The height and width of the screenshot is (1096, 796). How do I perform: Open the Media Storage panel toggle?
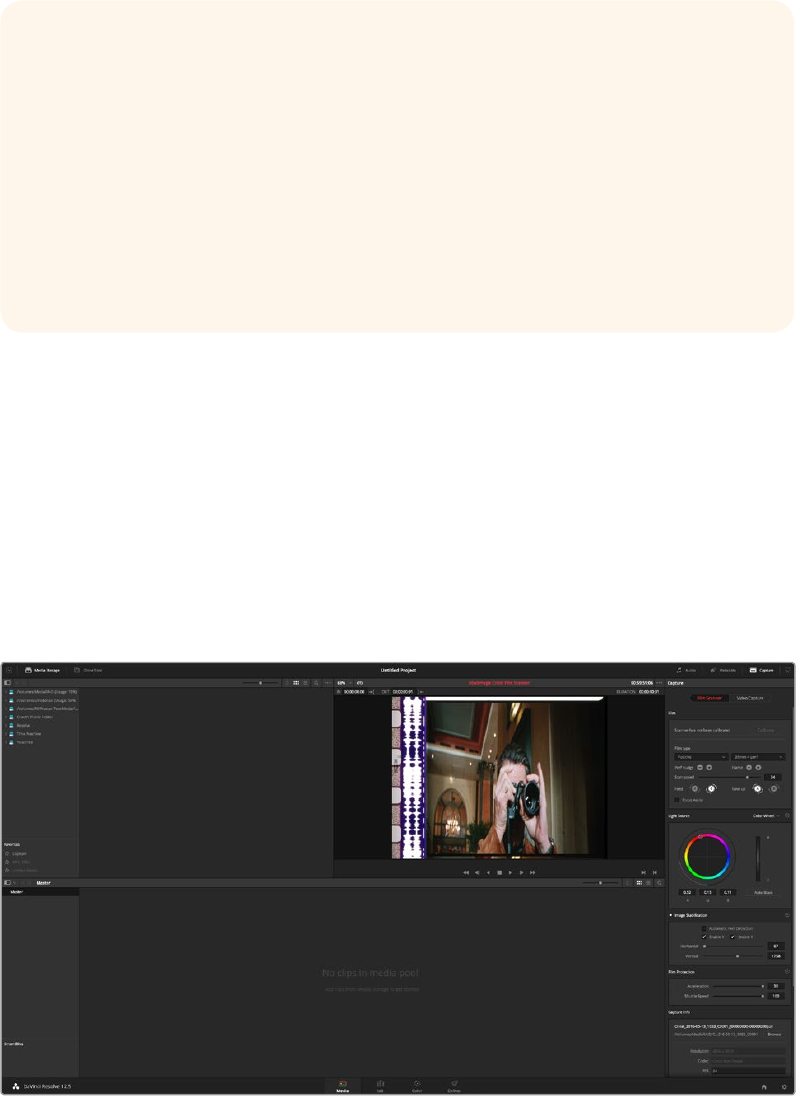point(42,670)
